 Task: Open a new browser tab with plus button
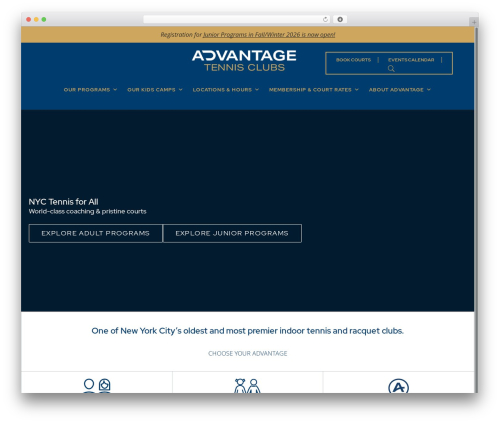pos(474,22)
